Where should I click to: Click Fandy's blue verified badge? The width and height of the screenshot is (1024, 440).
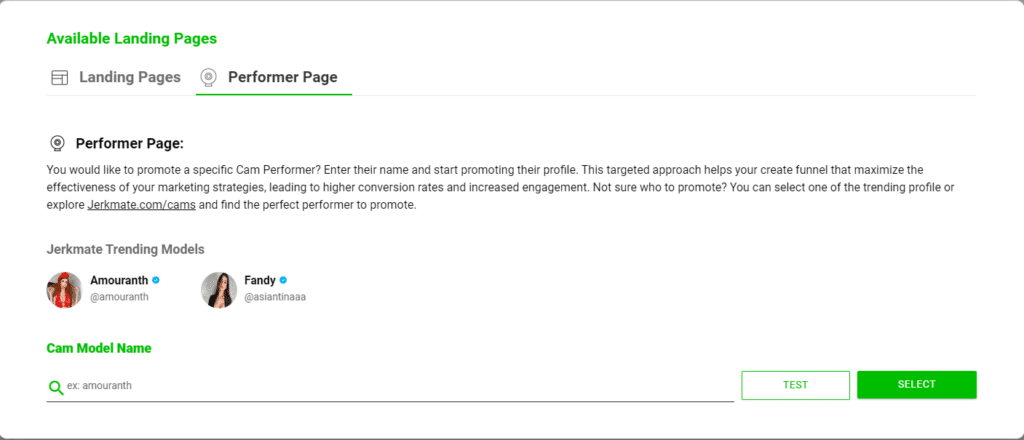pyautogui.click(x=284, y=281)
